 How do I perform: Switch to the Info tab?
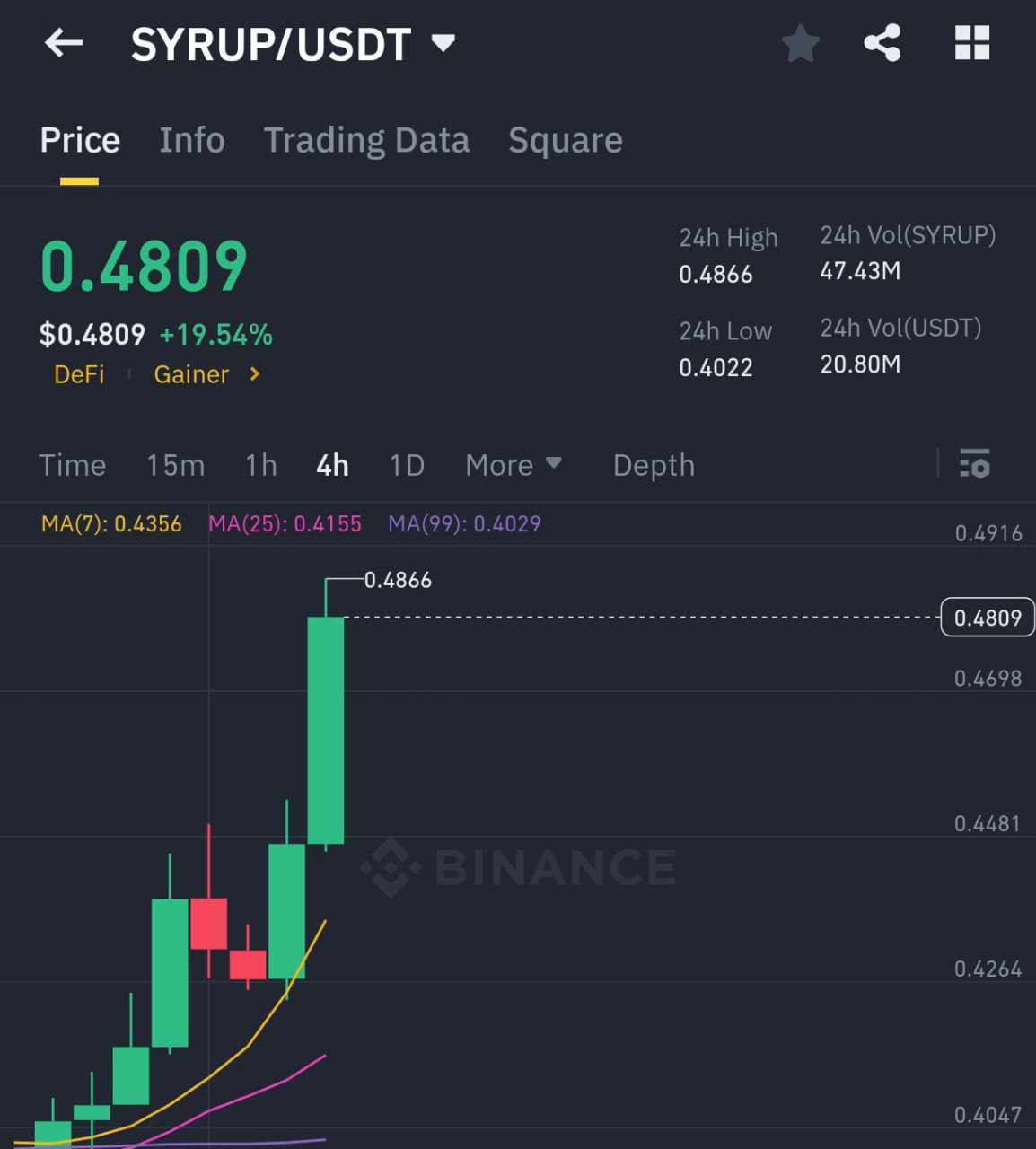pyautogui.click(x=192, y=140)
